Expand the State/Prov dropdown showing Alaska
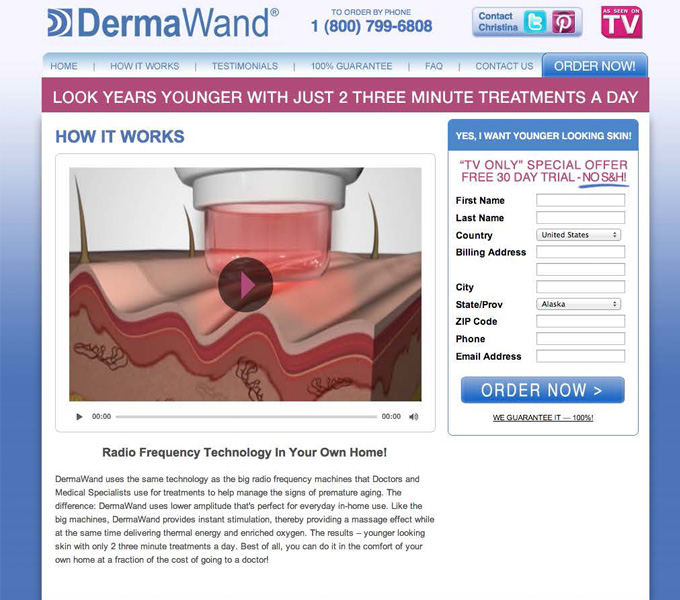The width and height of the screenshot is (680, 600). click(x=579, y=304)
